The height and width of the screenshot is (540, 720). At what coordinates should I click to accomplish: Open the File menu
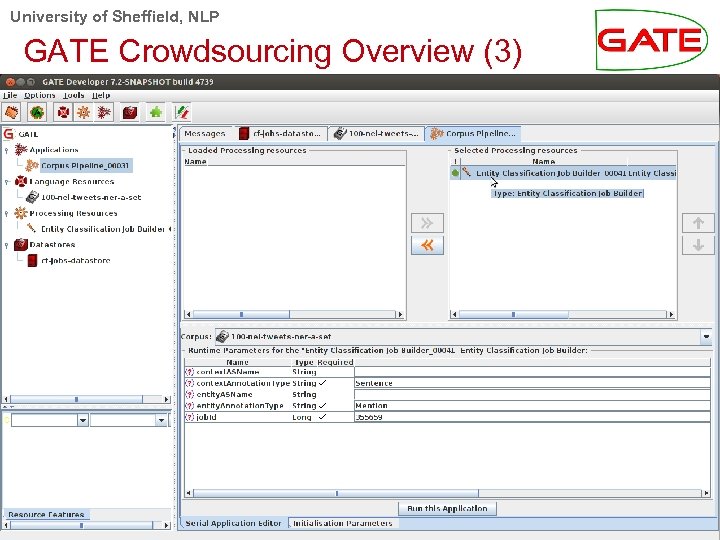tap(10, 95)
